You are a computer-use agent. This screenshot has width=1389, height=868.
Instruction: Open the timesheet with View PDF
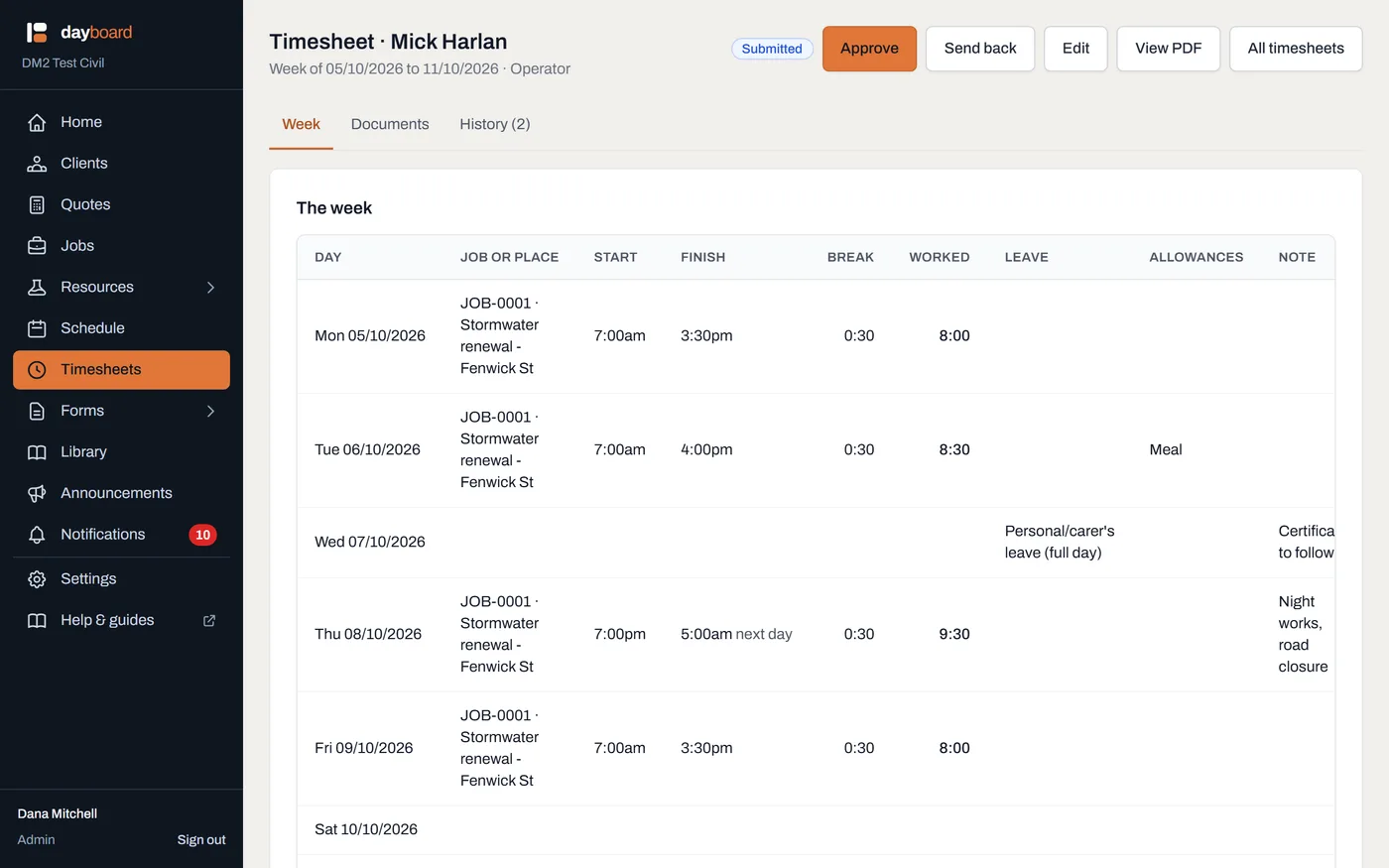coord(1168,49)
